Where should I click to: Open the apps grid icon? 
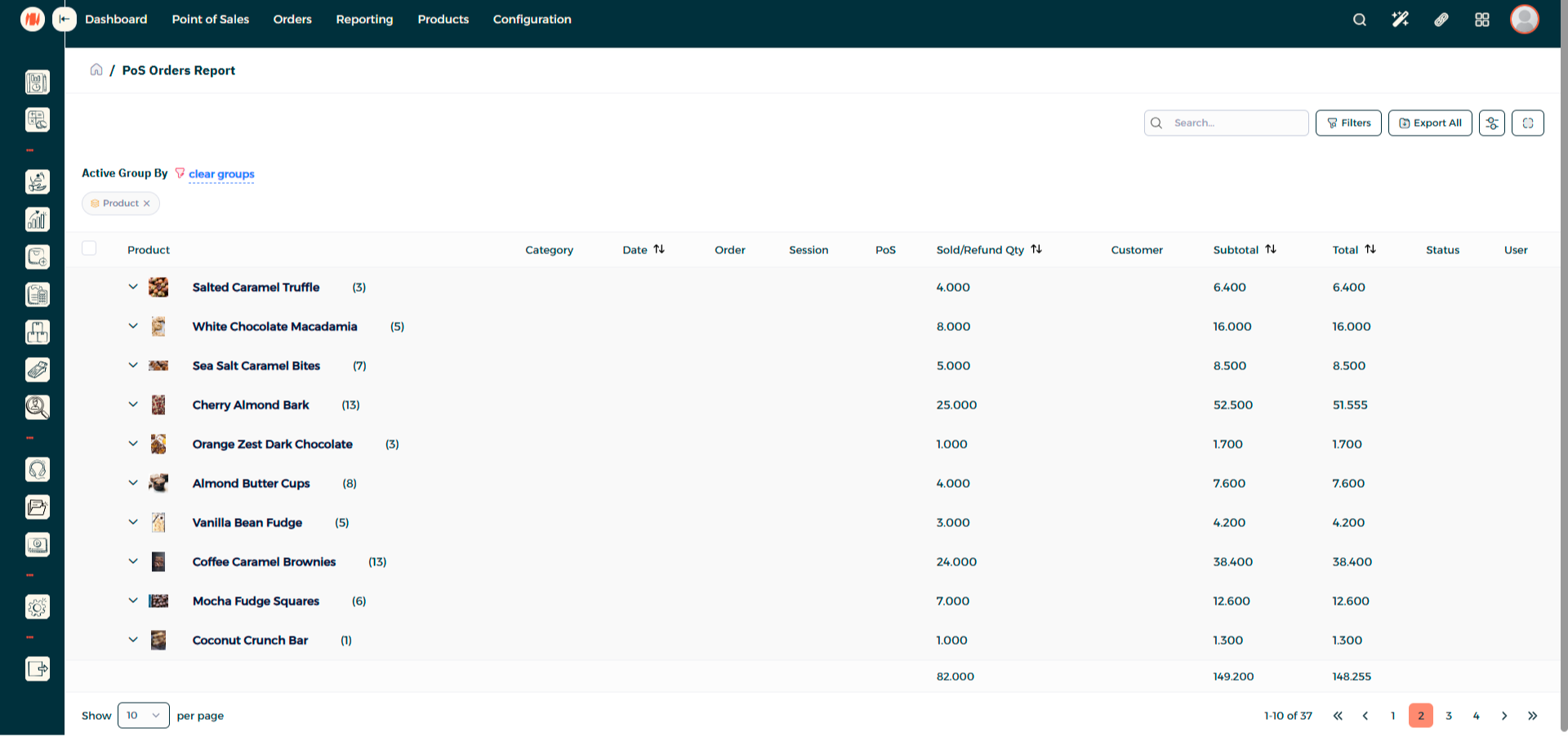pyautogui.click(x=1482, y=20)
